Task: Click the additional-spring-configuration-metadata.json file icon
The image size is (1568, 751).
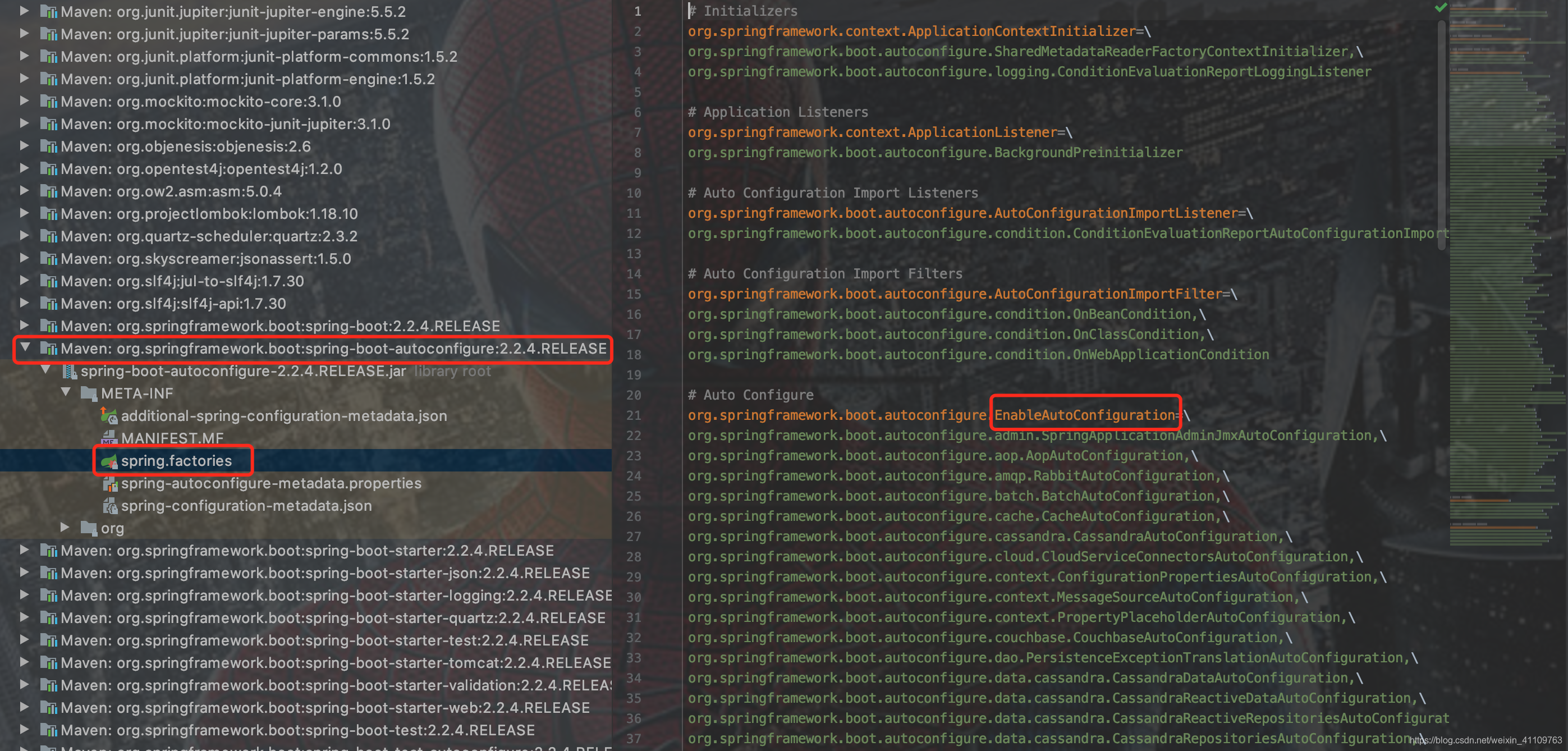Action: pyautogui.click(x=109, y=416)
